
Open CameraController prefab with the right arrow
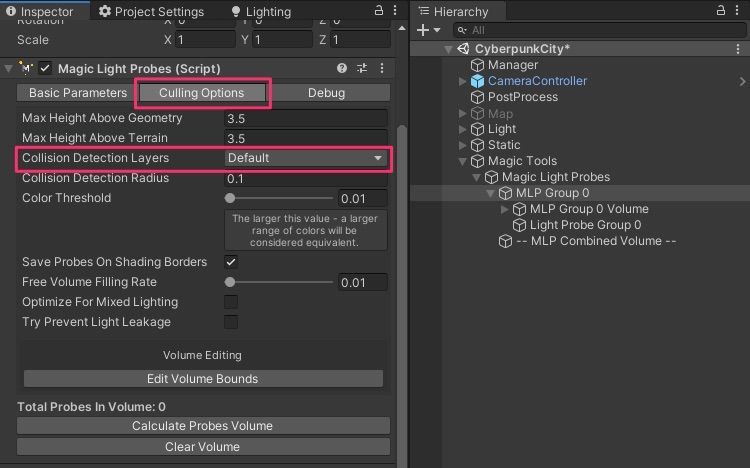coord(742,81)
